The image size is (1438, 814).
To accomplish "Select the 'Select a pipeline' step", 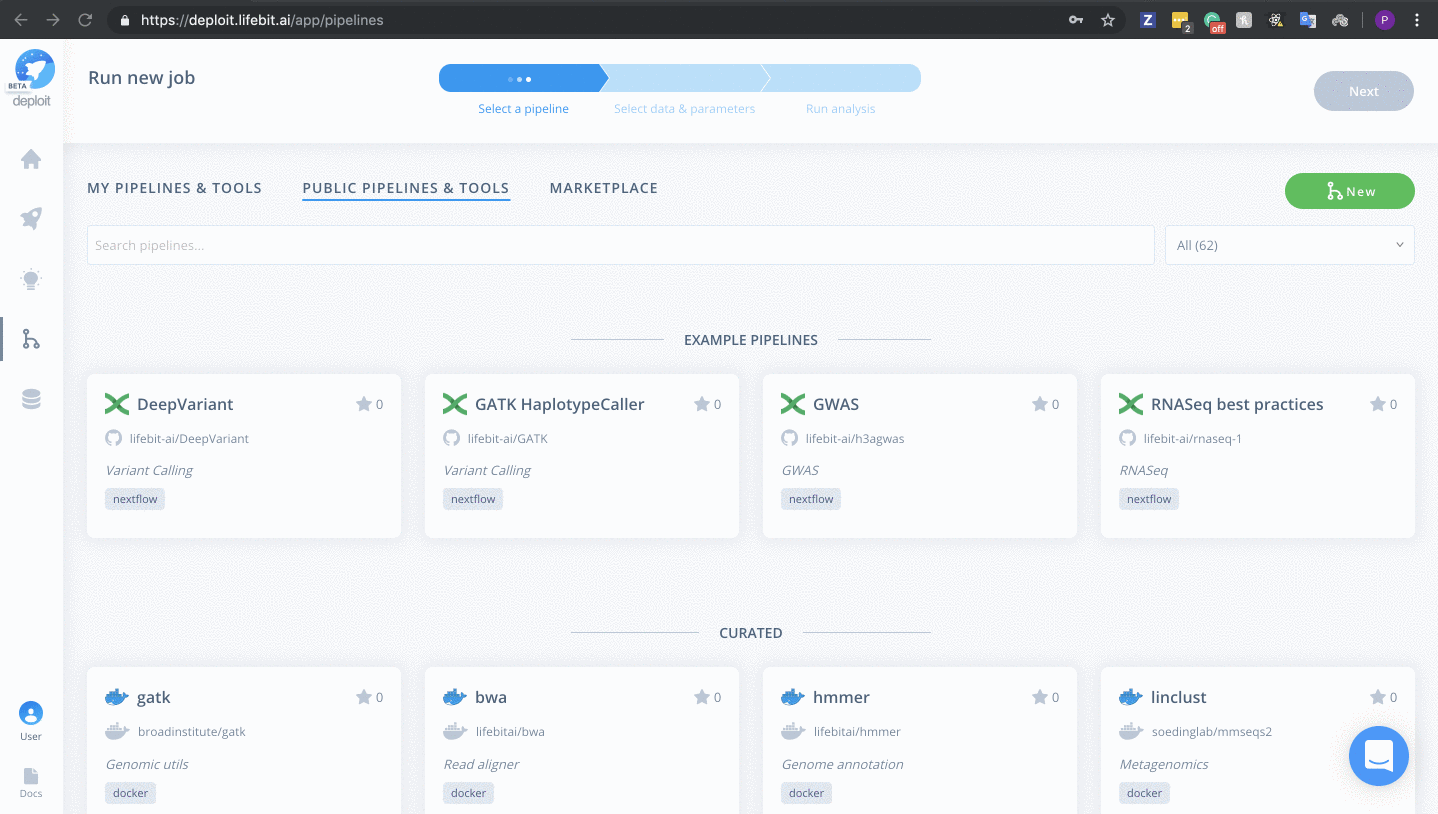I will [x=523, y=109].
